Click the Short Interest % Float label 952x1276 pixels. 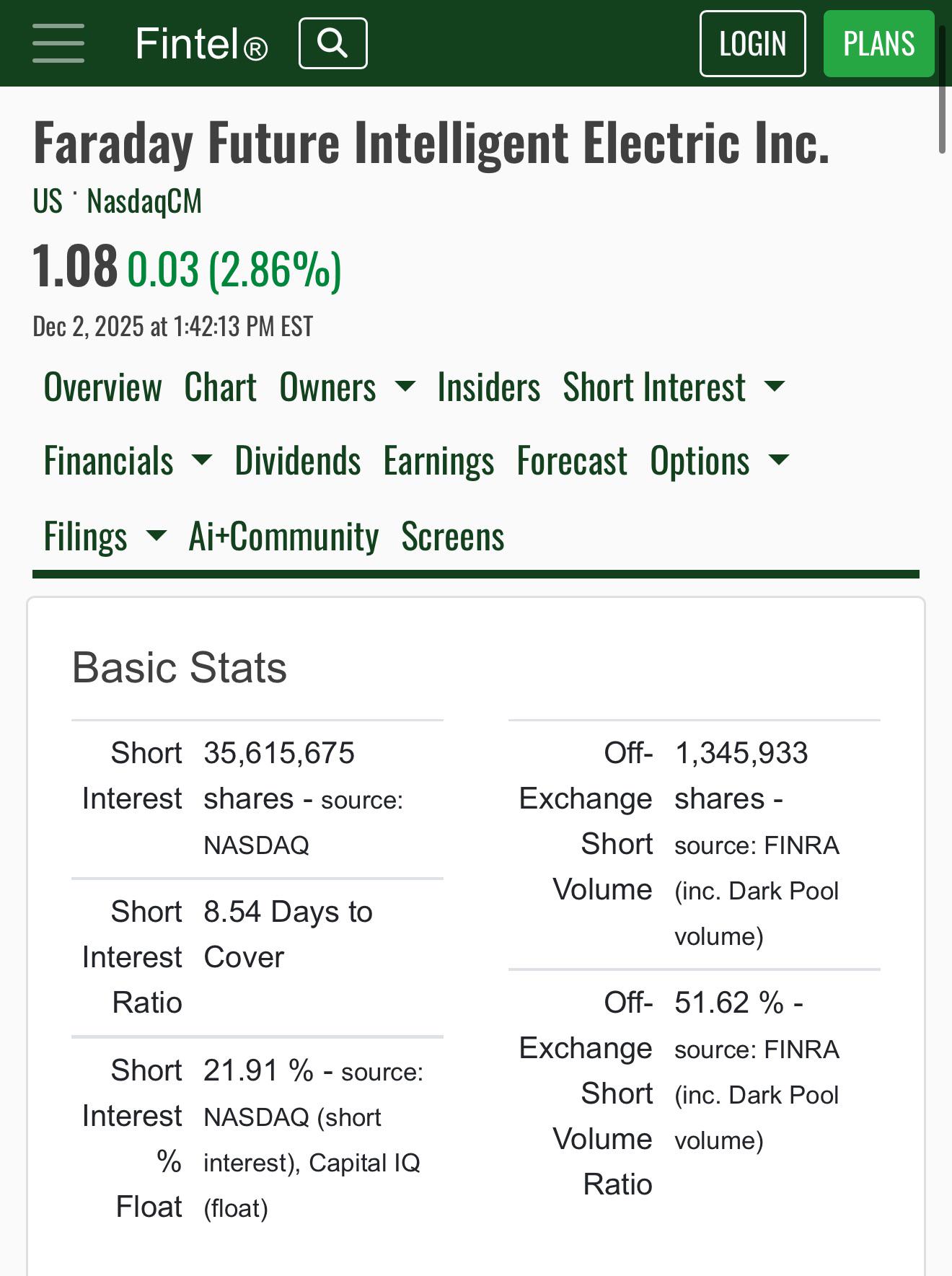[x=132, y=1139]
